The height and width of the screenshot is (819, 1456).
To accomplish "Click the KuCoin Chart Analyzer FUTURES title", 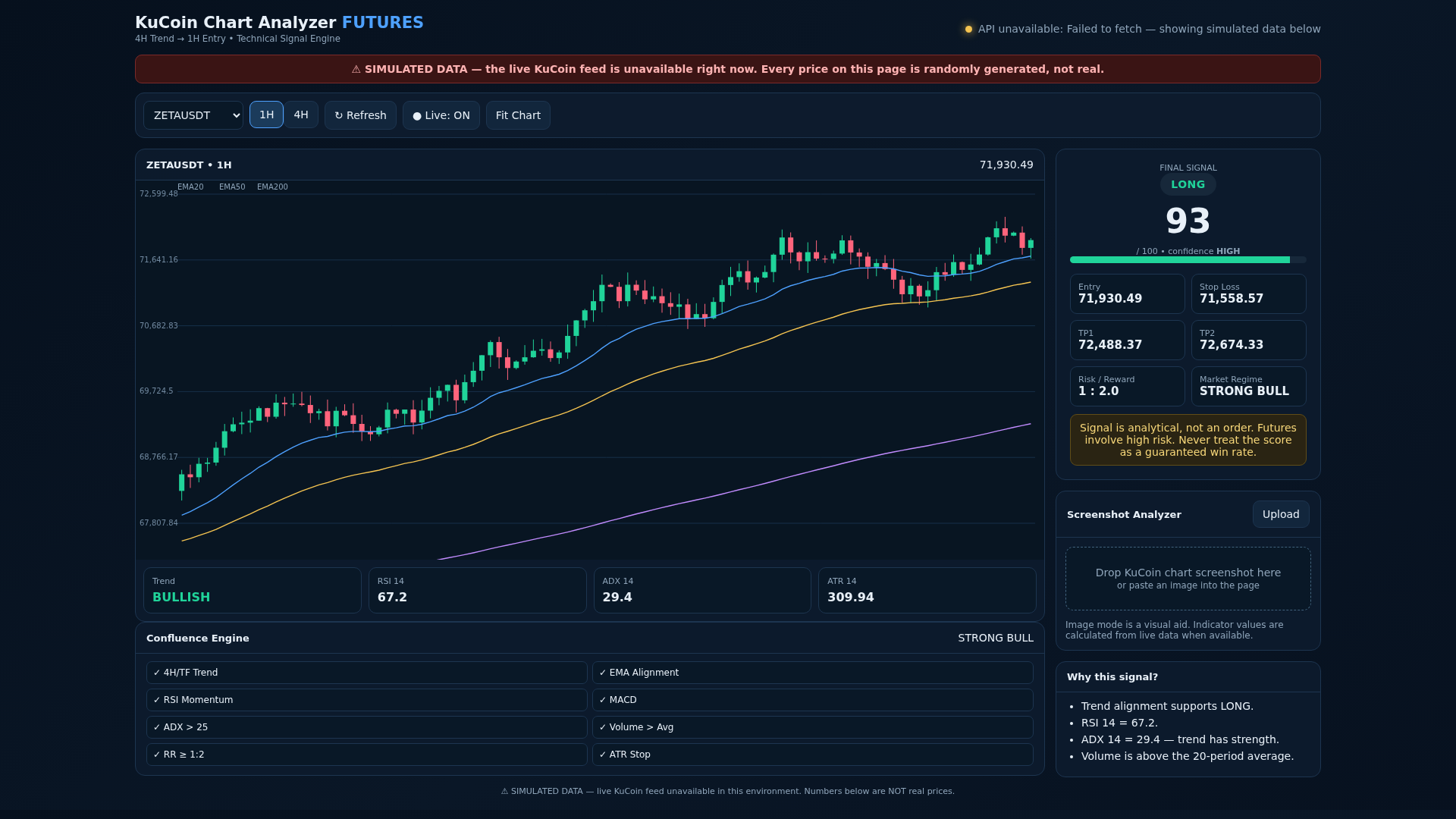I will pos(279,23).
